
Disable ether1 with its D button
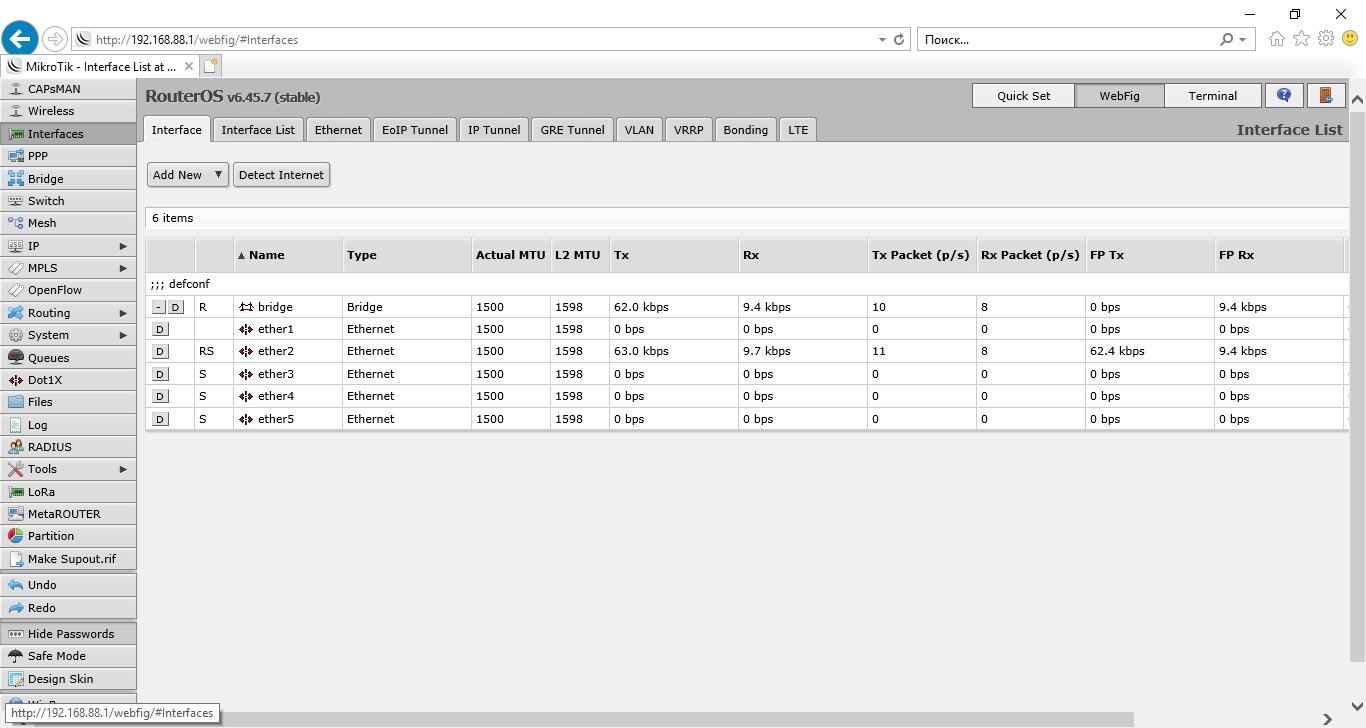click(x=160, y=329)
